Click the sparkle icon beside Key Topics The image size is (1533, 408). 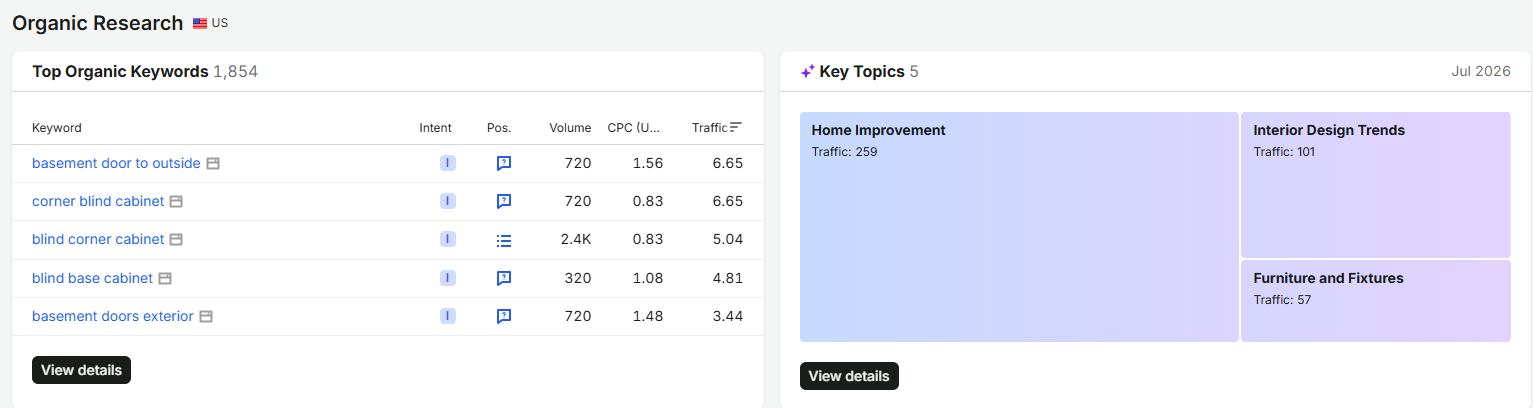pyautogui.click(x=807, y=72)
